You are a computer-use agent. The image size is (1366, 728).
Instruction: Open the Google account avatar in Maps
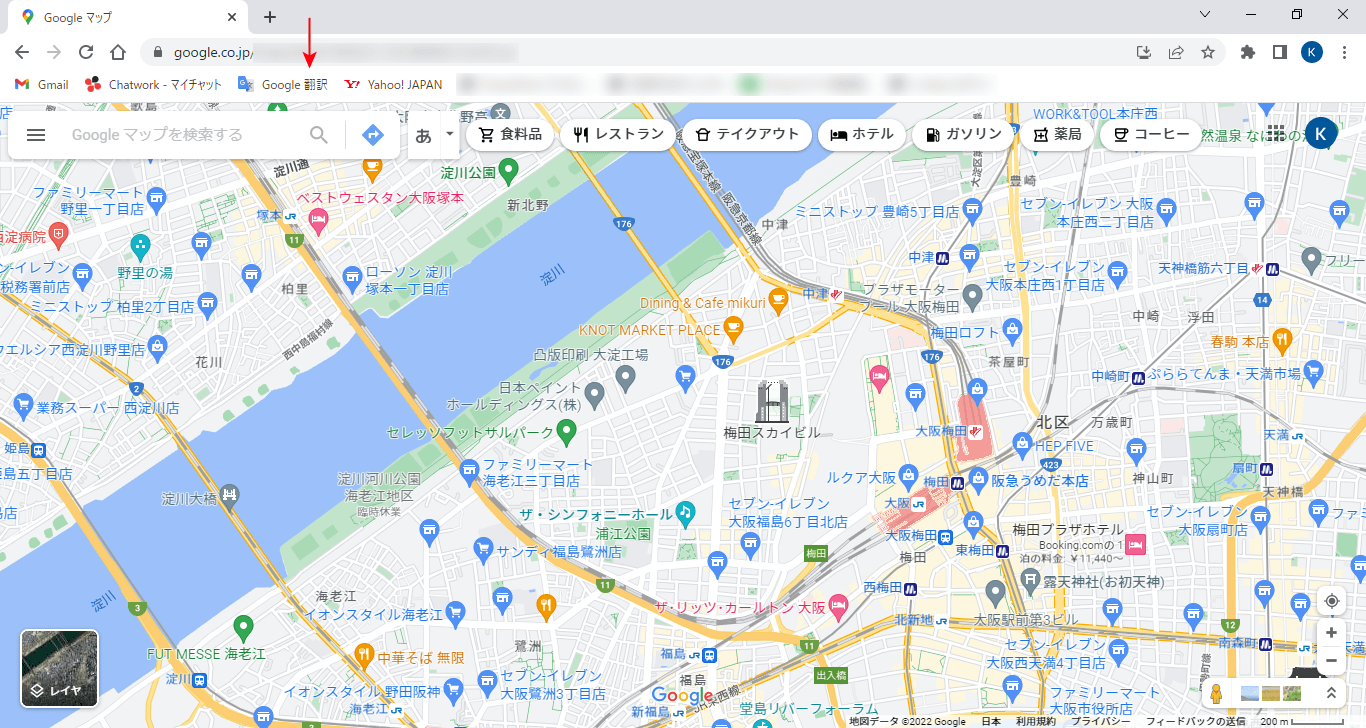pyautogui.click(x=1321, y=133)
